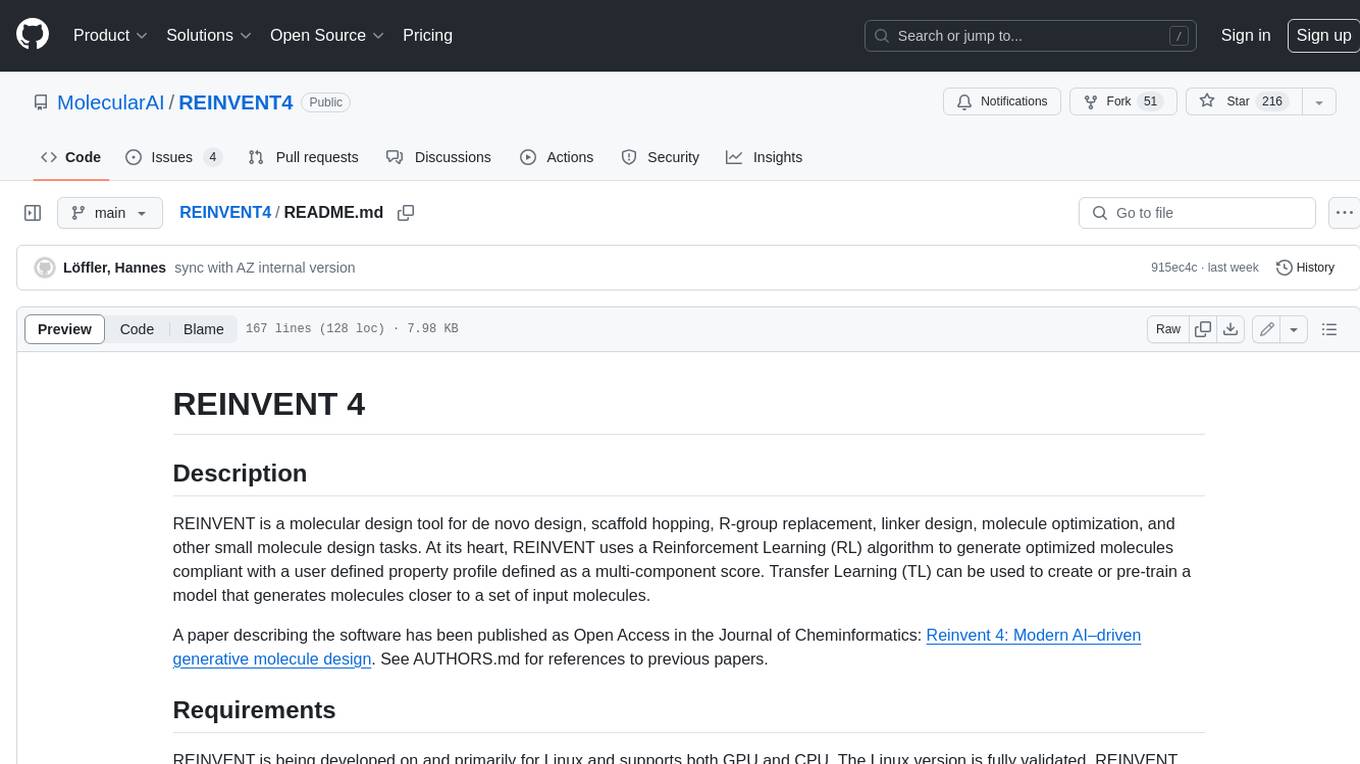Open commit 915ec4c
Screen dimensions: 1360x764
[1174, 267]
